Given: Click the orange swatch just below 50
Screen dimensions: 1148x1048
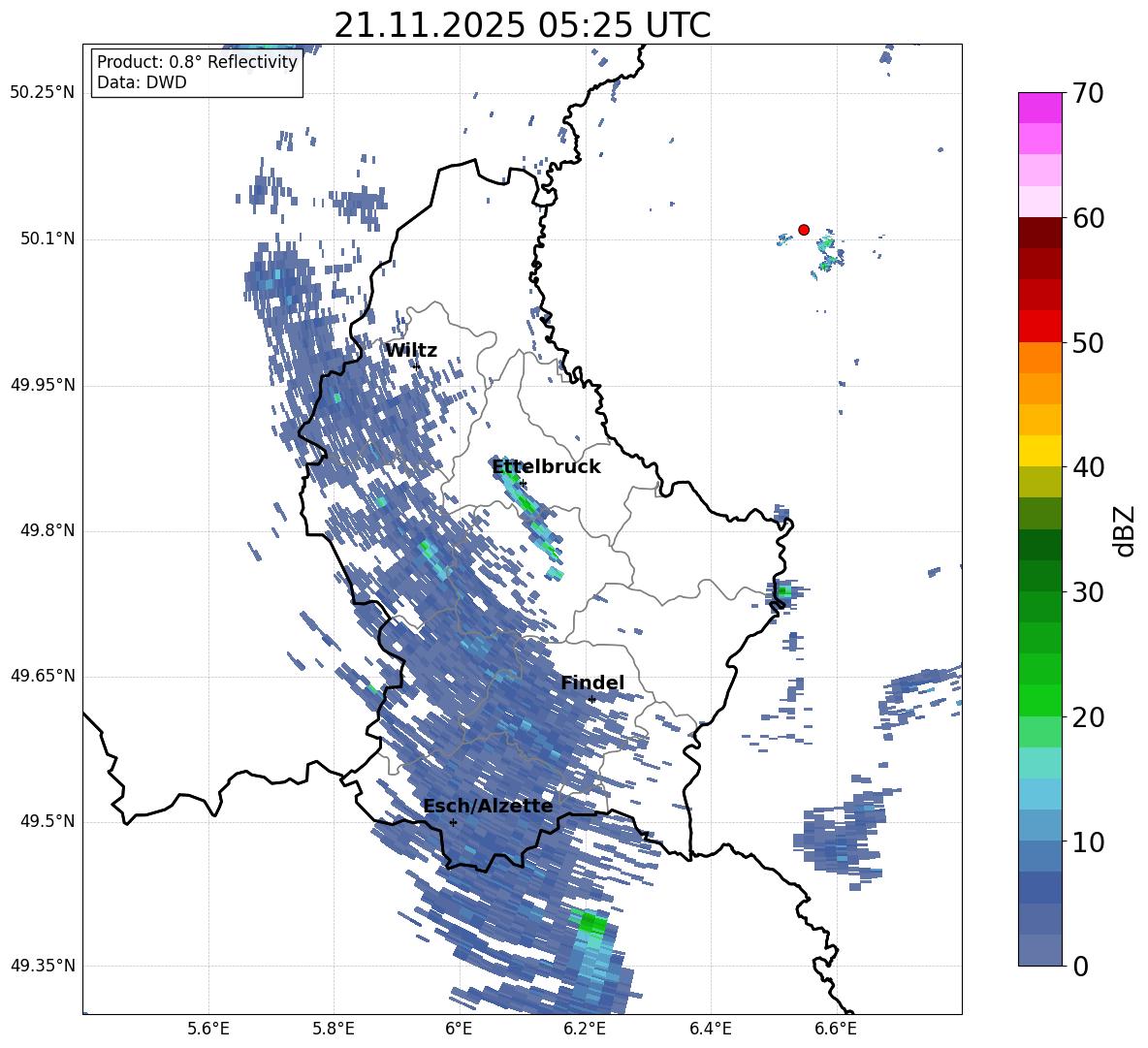Looking at the screenshot, I should pyautogui.click(x=1039, y=358).
